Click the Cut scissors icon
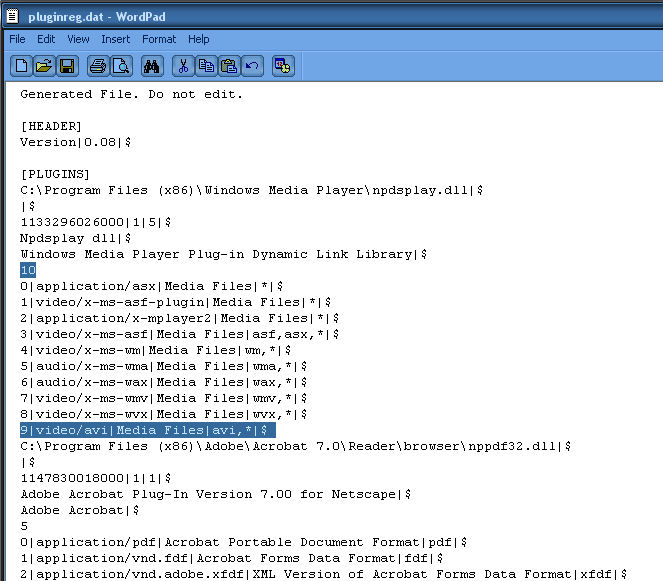663x581 pixels. point(183,66)
